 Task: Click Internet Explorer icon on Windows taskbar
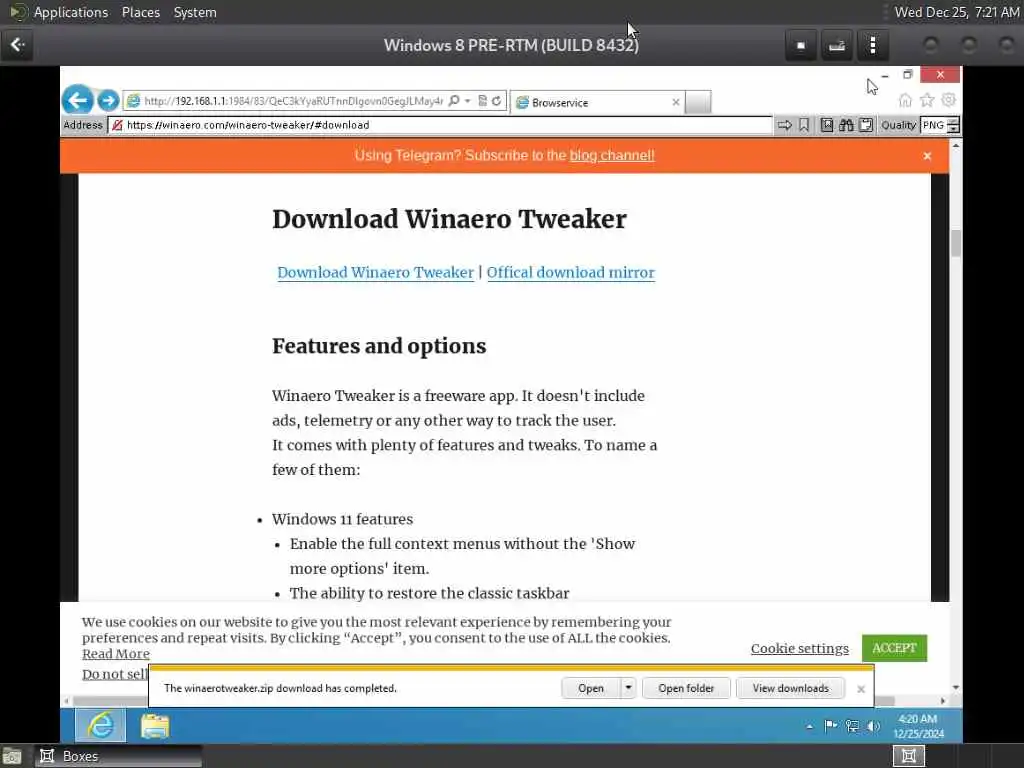click(101, 726)
